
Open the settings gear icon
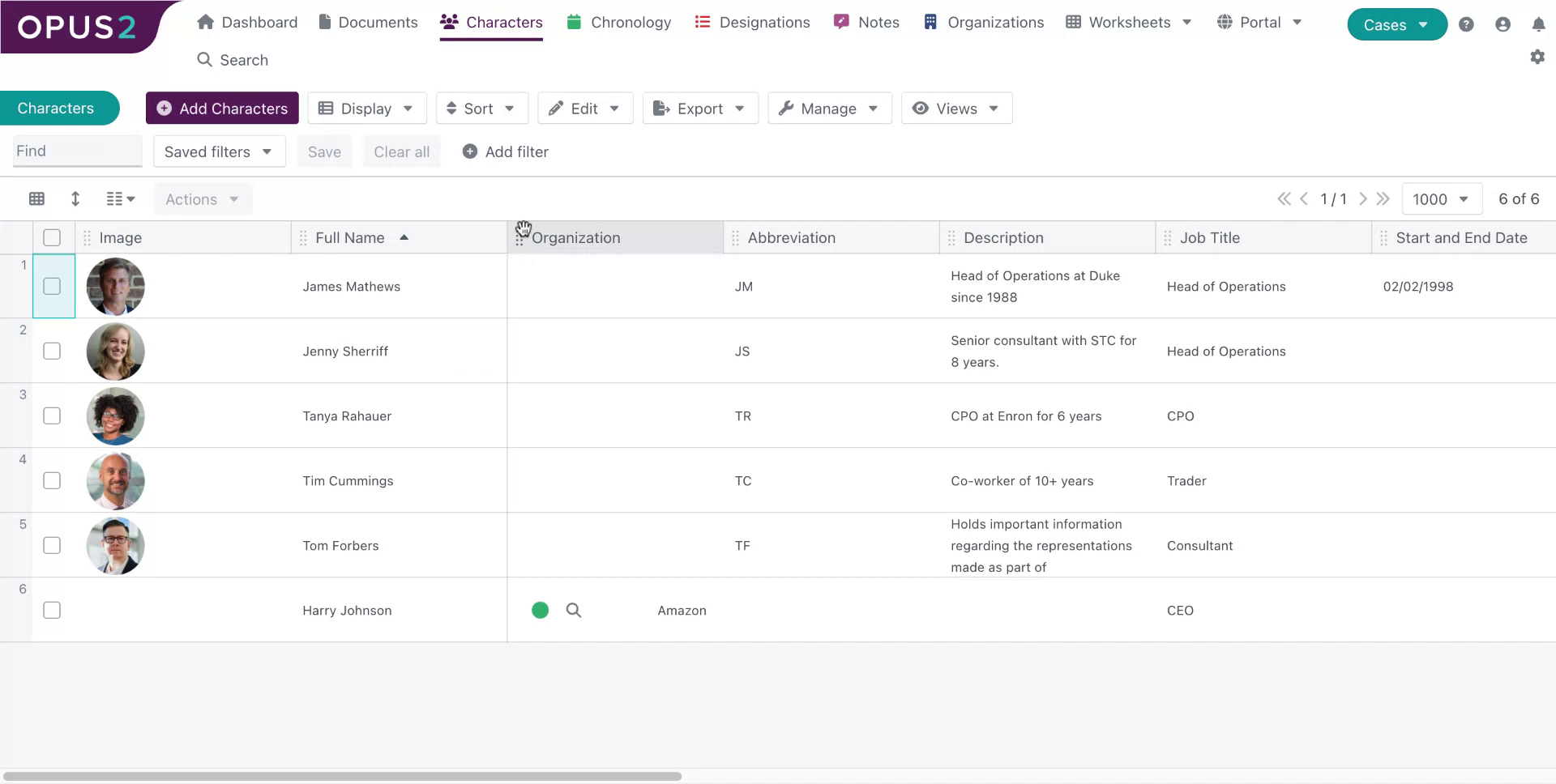1537,57
